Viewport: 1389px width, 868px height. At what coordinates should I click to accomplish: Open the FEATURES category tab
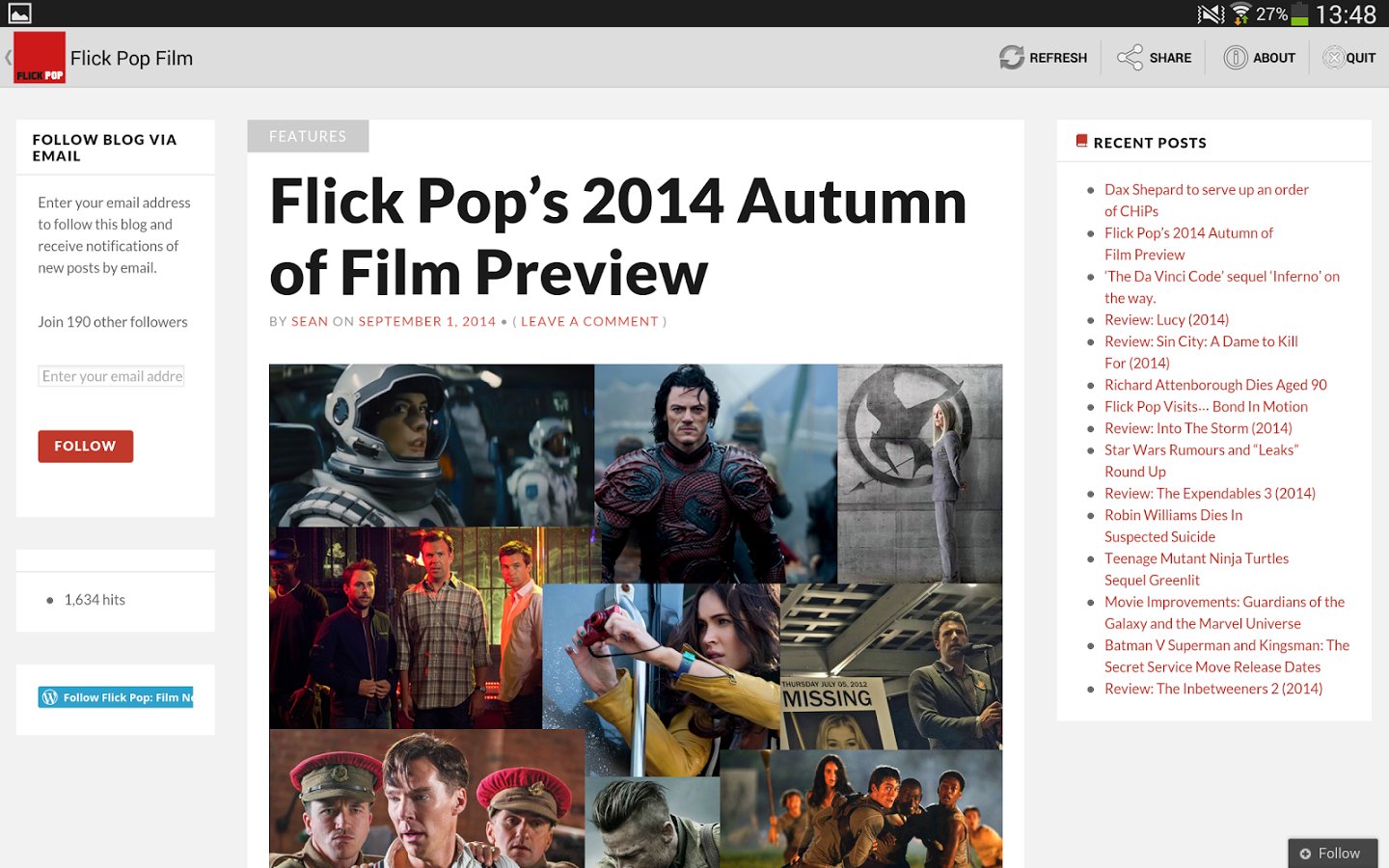click(x=308, y=136)
